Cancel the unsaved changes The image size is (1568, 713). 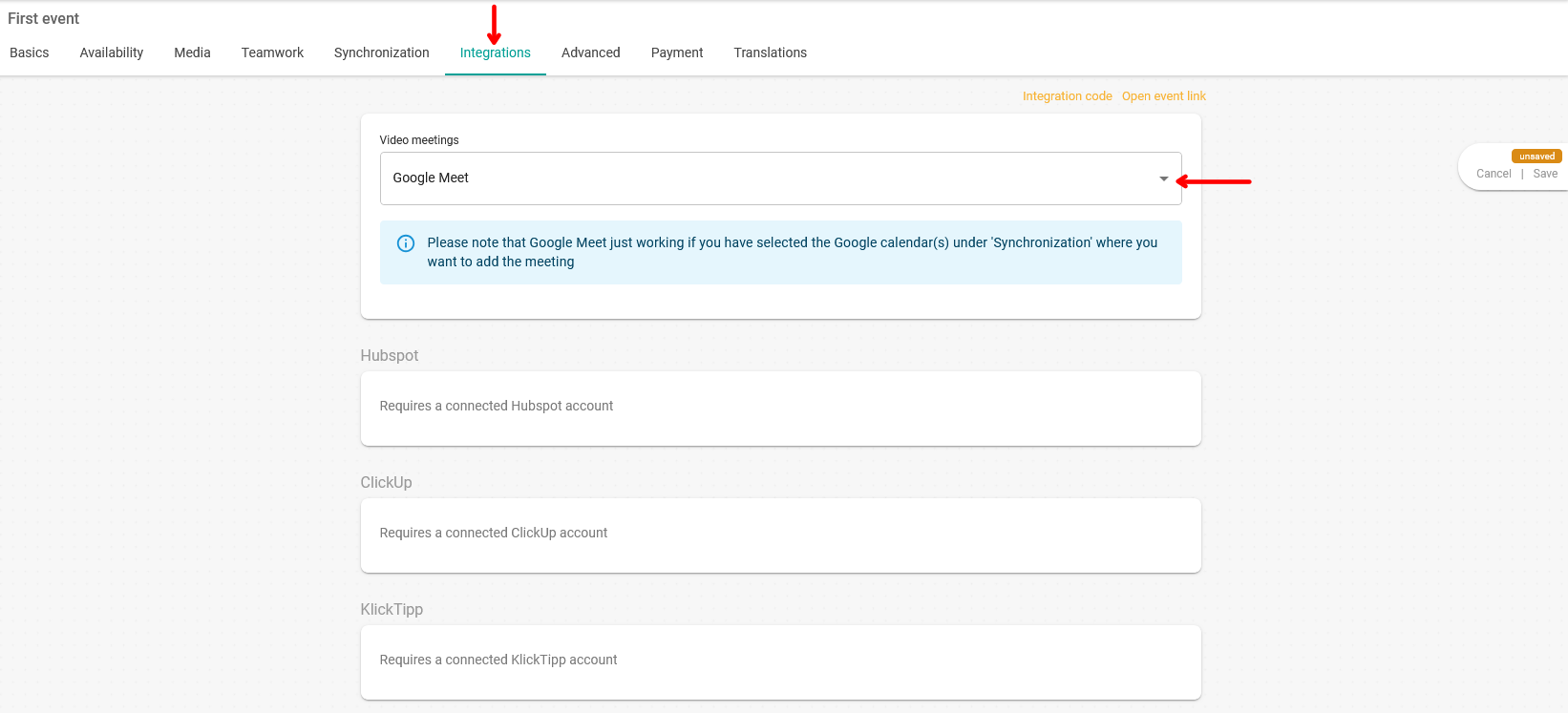click(x=1494, y=174)
